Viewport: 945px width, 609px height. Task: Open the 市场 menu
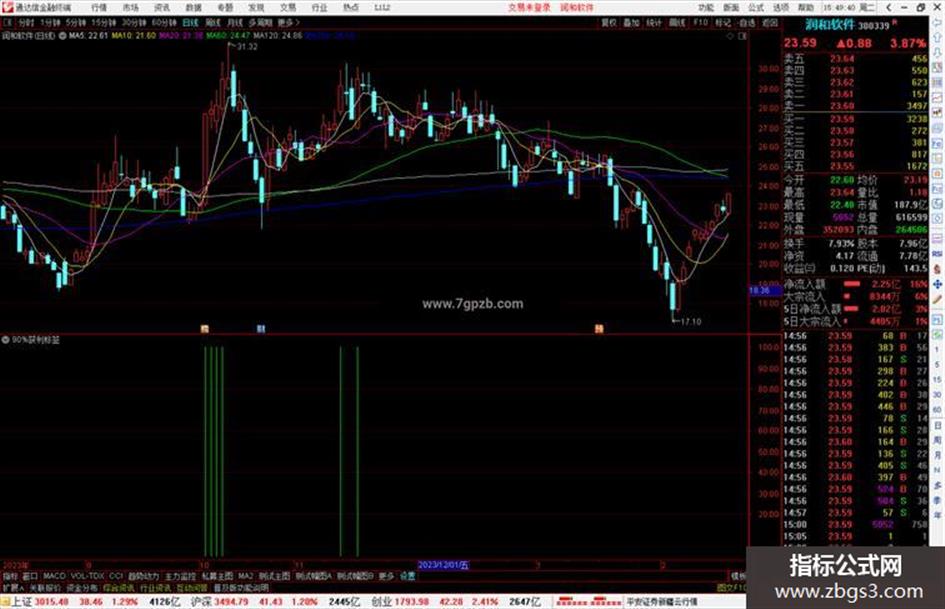130,8
